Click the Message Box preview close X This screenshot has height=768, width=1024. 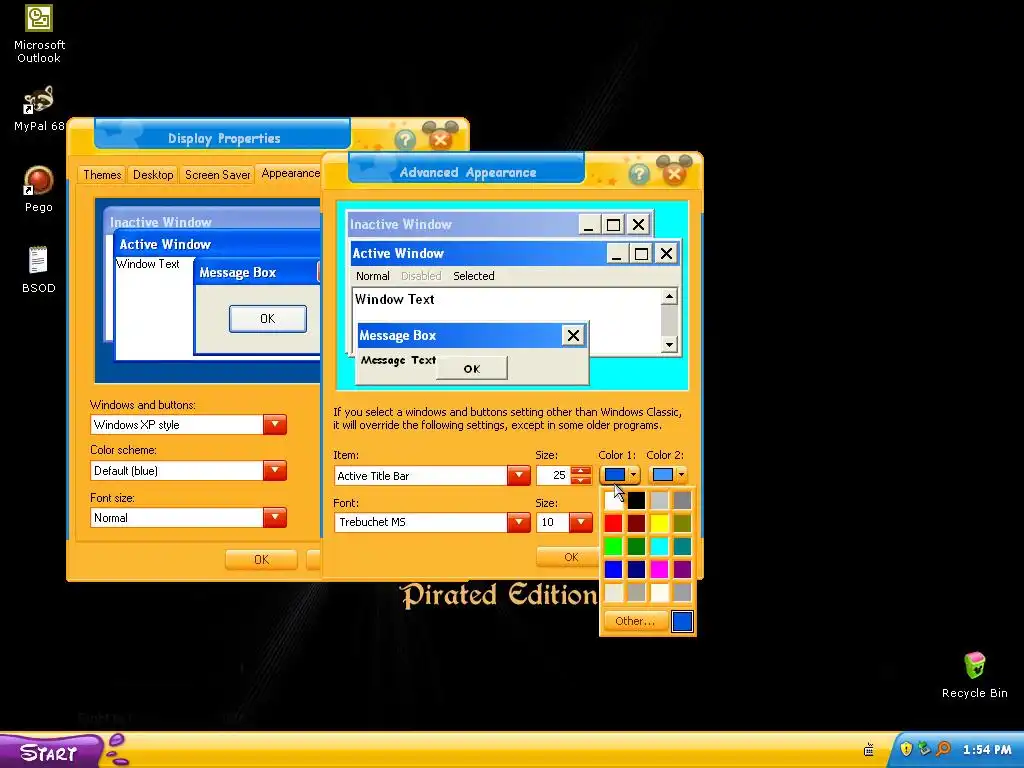(573, 336)
